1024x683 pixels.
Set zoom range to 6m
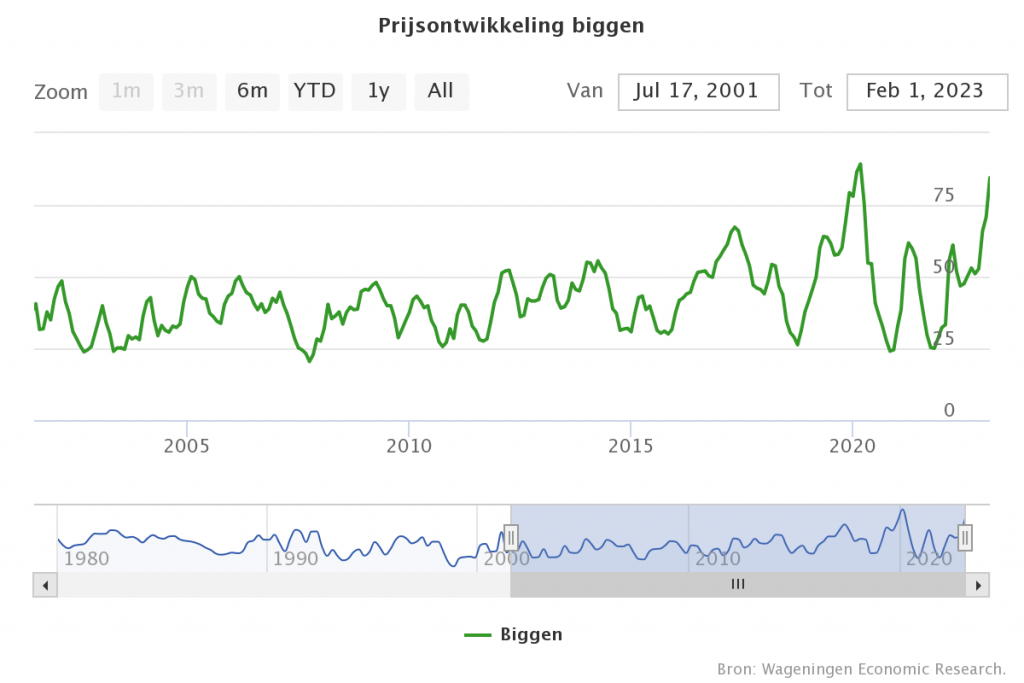(x=252, y=91)
